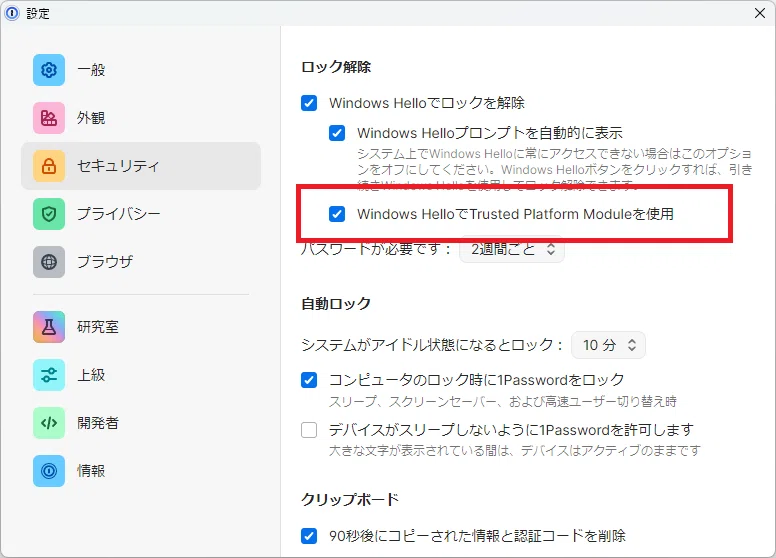
Task: Go to the プライバシー section
Action: (141, 214)
